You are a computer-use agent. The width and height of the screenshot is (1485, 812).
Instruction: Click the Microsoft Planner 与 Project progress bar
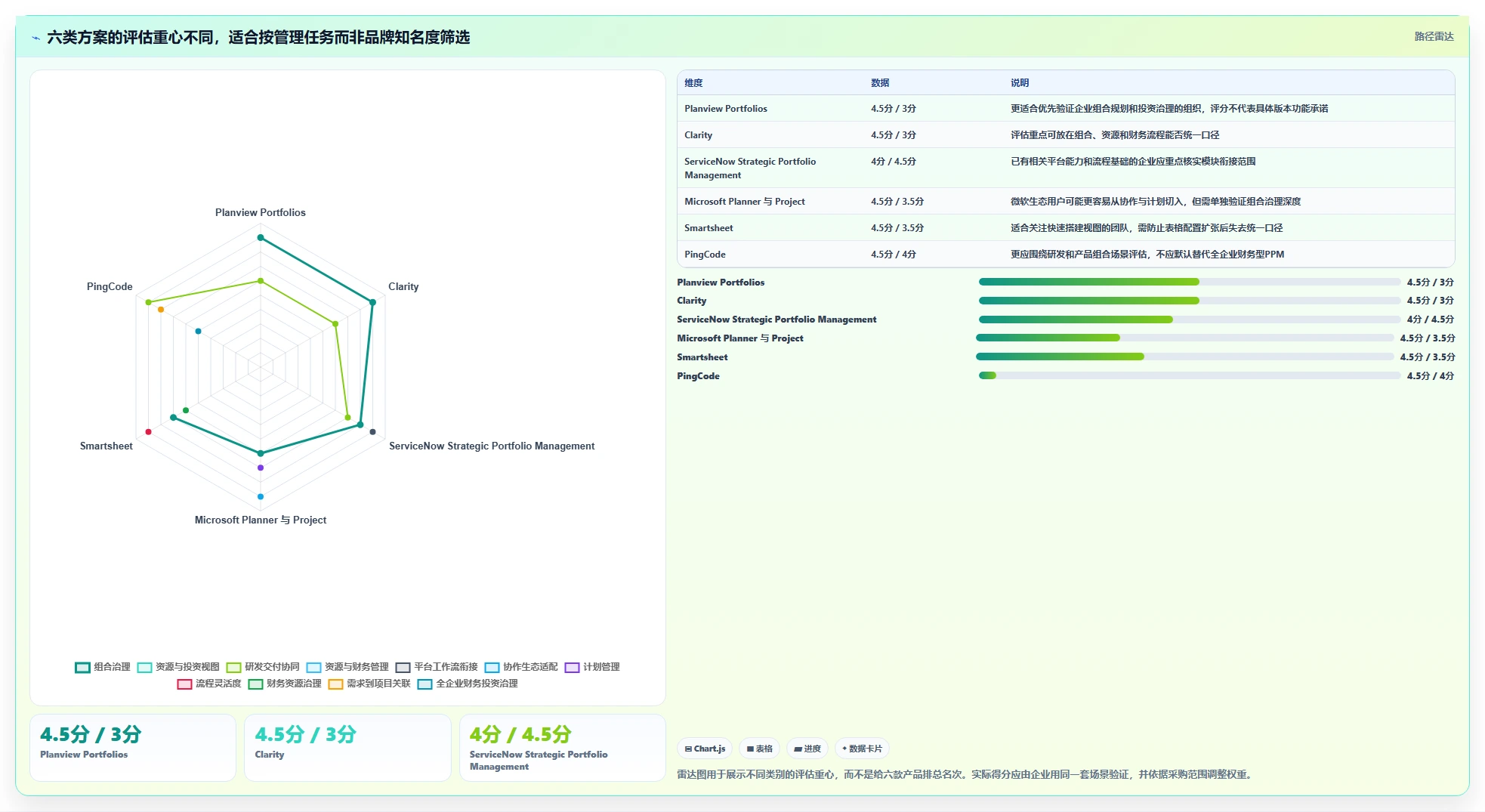point(1185,338)
